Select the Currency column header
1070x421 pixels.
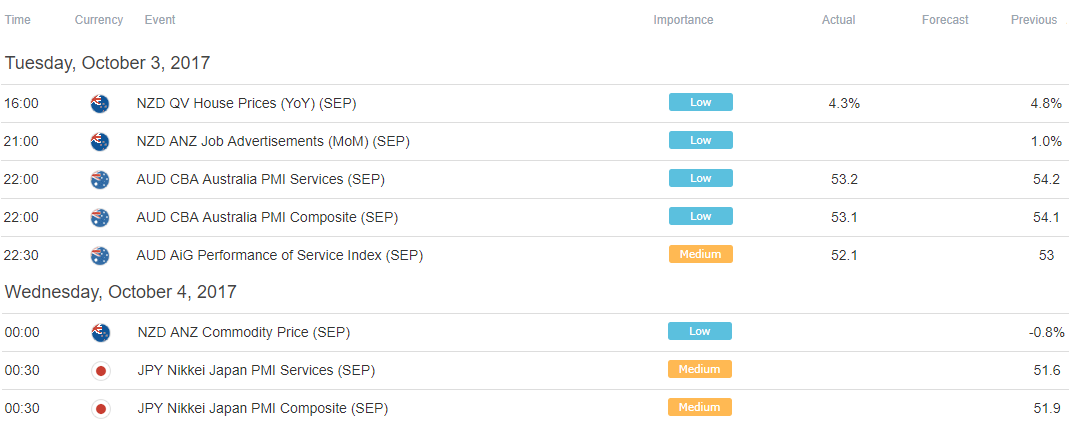pyautogui.click(x=99, y=20)
